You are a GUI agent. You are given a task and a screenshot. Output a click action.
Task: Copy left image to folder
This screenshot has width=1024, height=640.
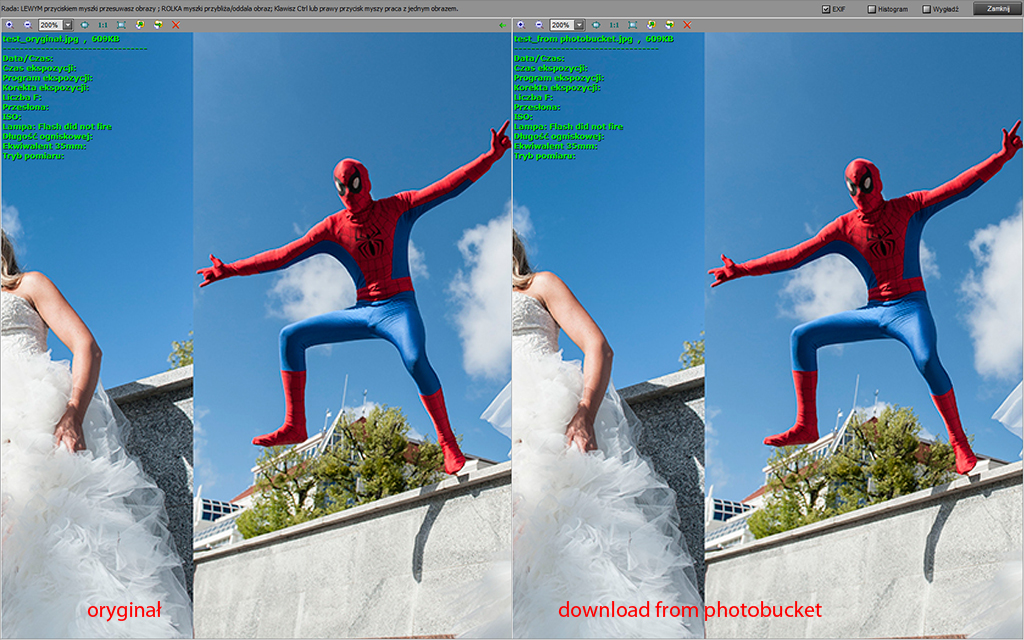(139, 25)
